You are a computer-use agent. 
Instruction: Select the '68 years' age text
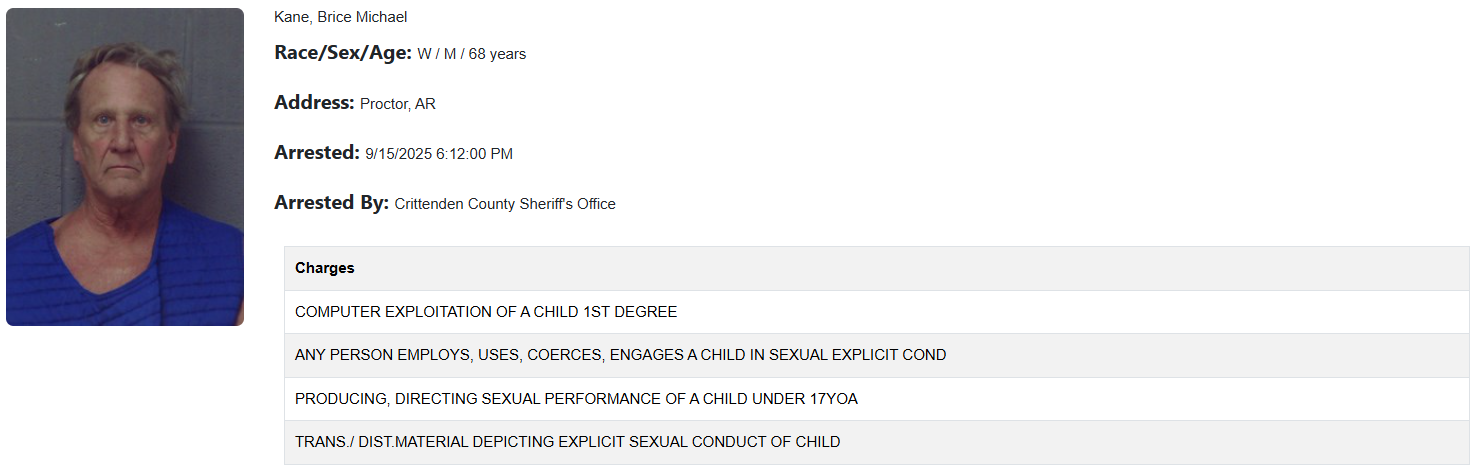tap(497, 54)
